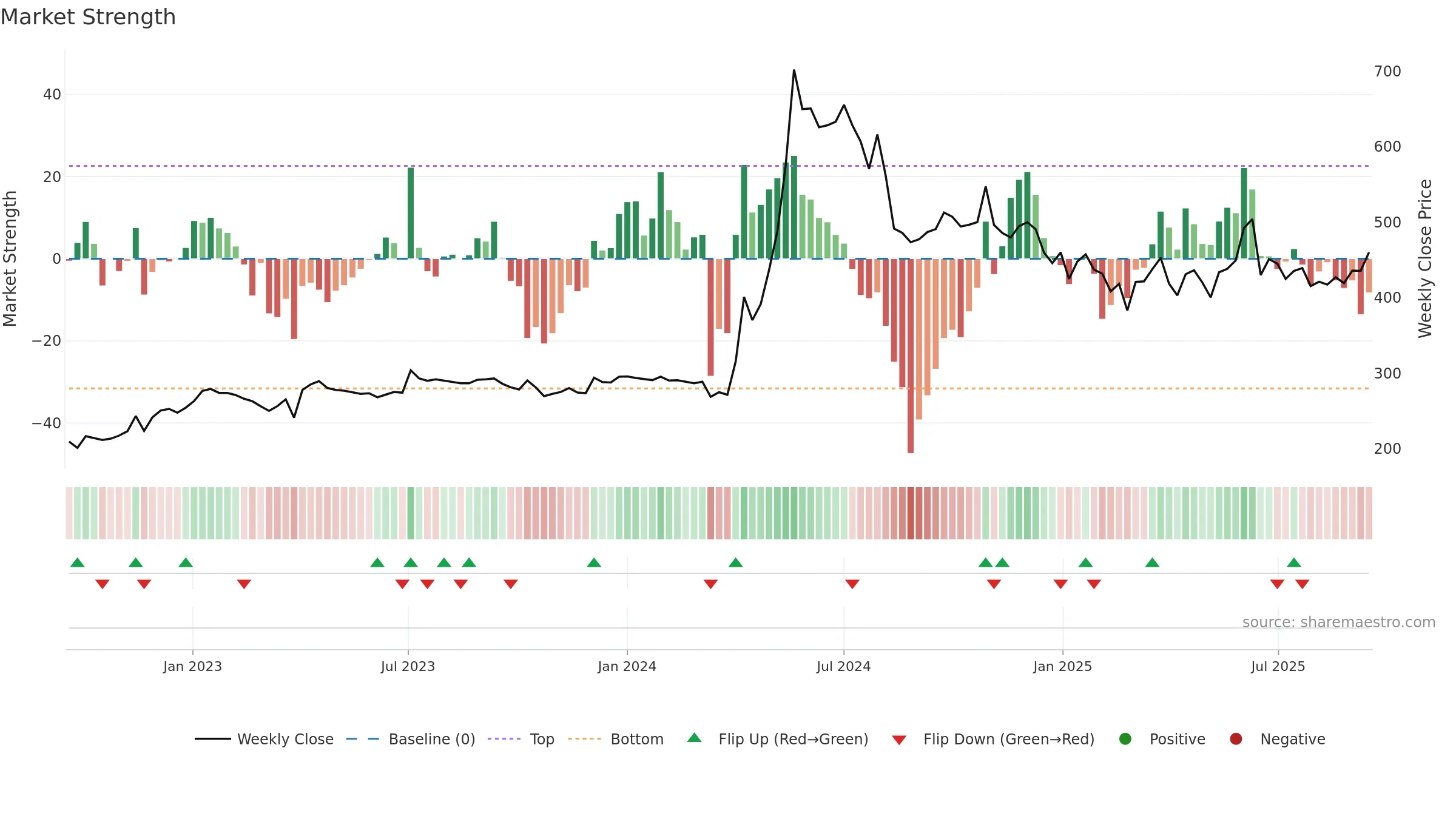Viewport: 1456px width, 819px height.
Task: Click the flip-up marker just after Jul 2025
Action: [x=1294, y=562]
